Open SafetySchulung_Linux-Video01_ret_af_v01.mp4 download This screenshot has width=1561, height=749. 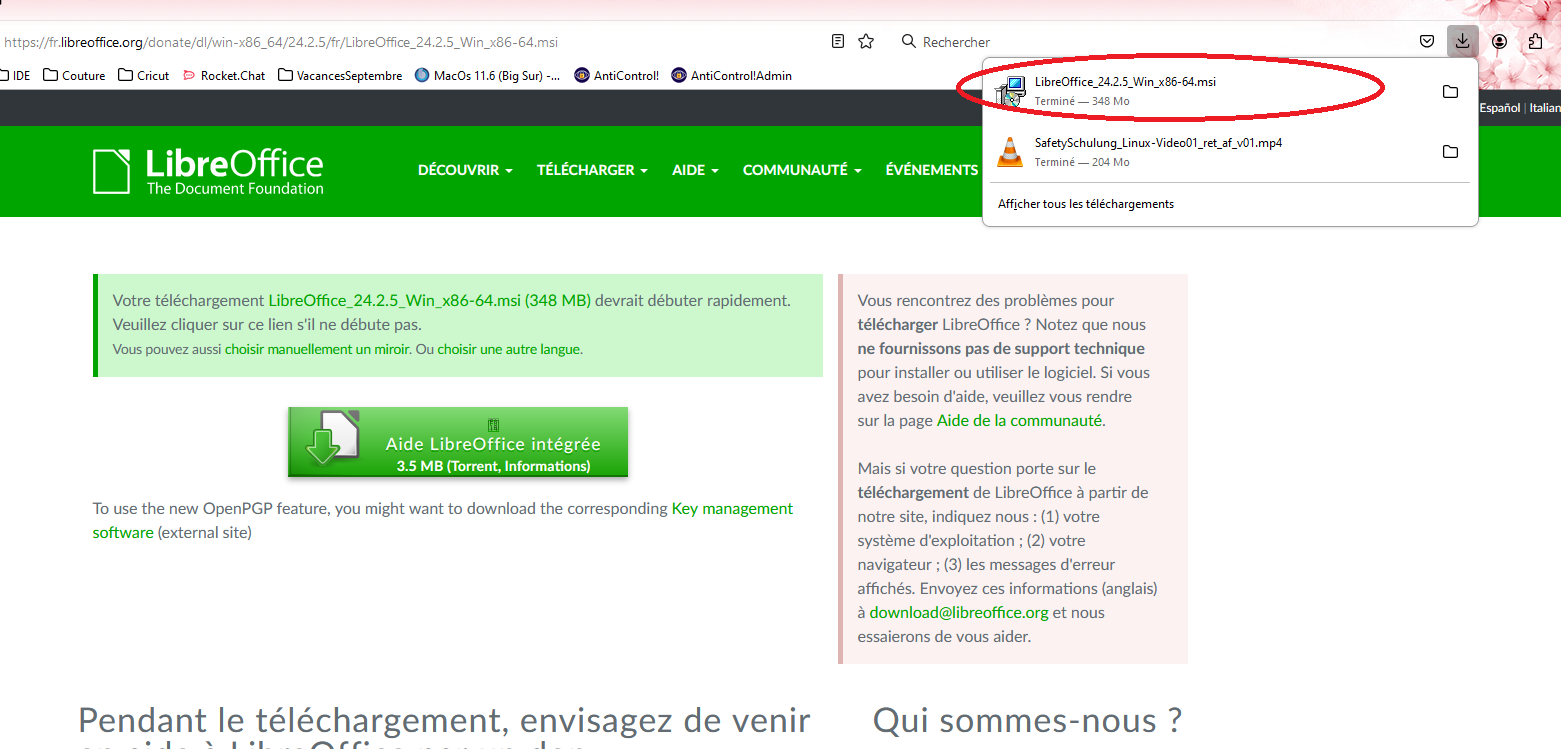click(1230, 152)
